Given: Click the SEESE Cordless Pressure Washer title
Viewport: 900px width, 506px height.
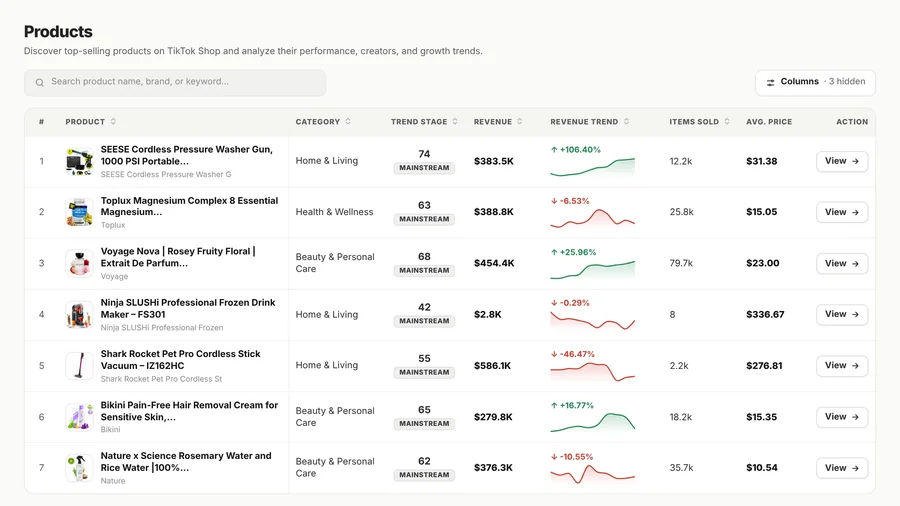Looking at the screenshot, I should [x=187, y=155].
